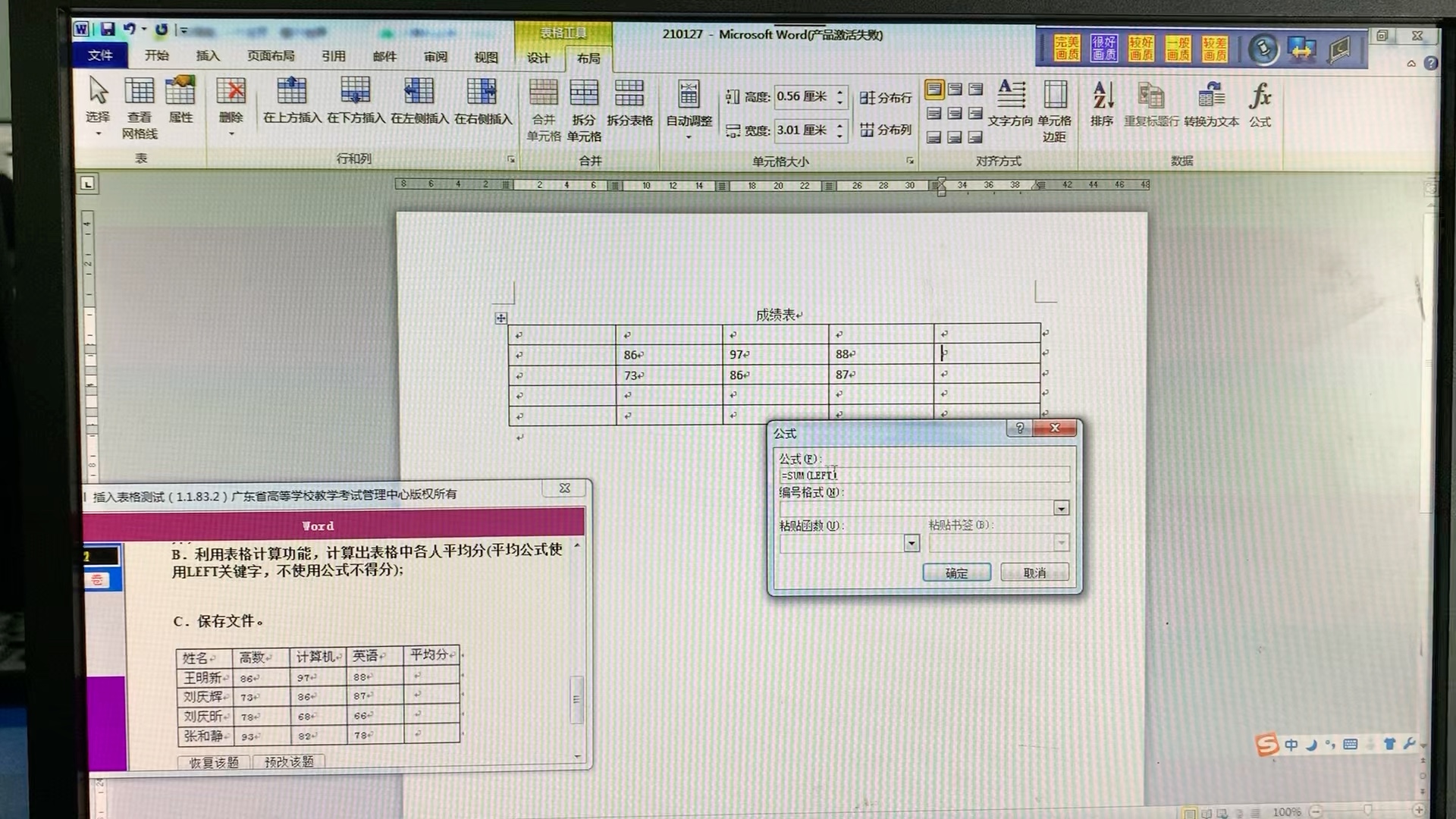1456x819 pixels.
Task: Click the Save icon in quick access toolbar
Action: coord(108,30)
